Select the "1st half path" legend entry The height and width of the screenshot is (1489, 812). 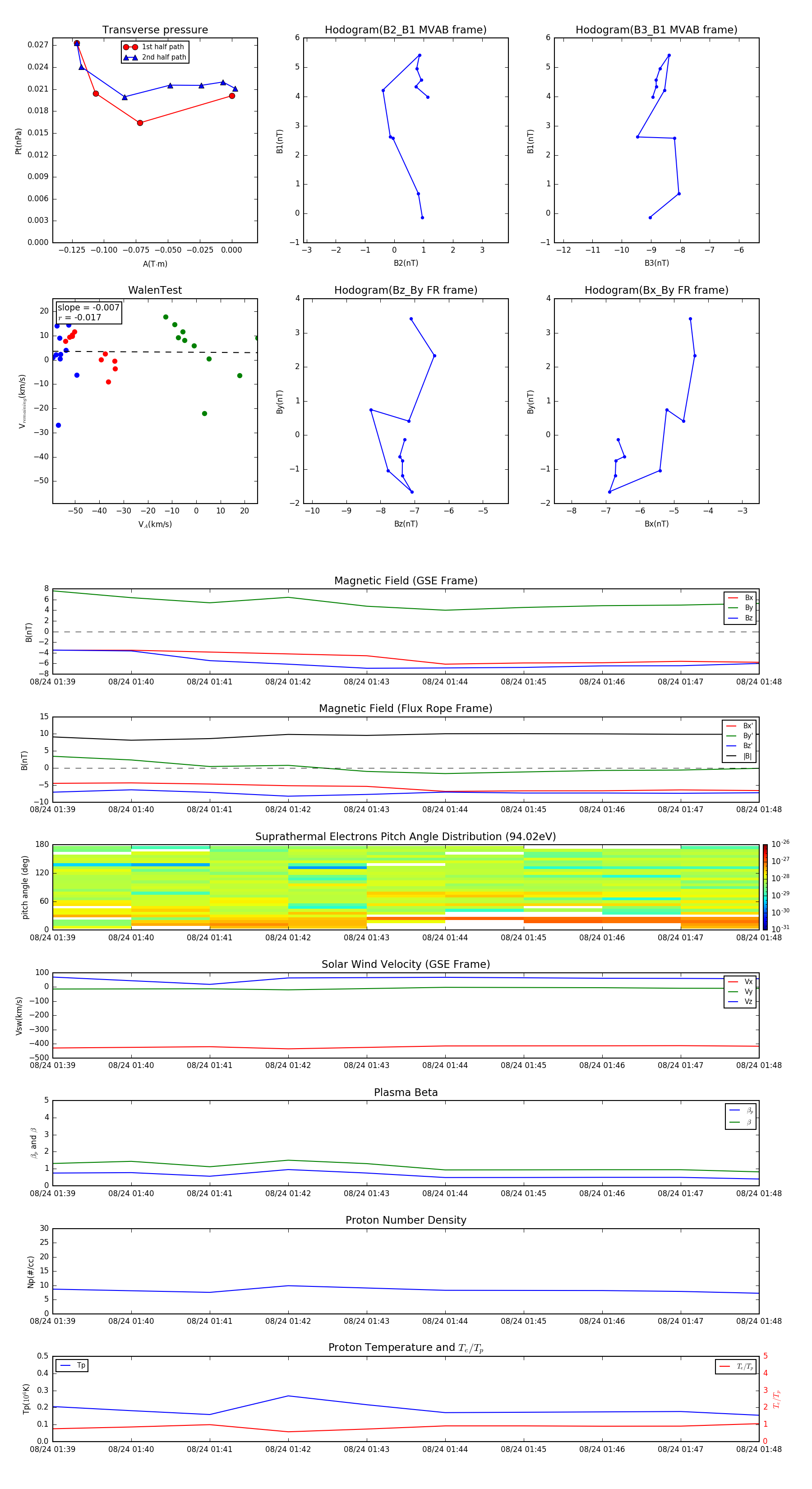[154, 47]
